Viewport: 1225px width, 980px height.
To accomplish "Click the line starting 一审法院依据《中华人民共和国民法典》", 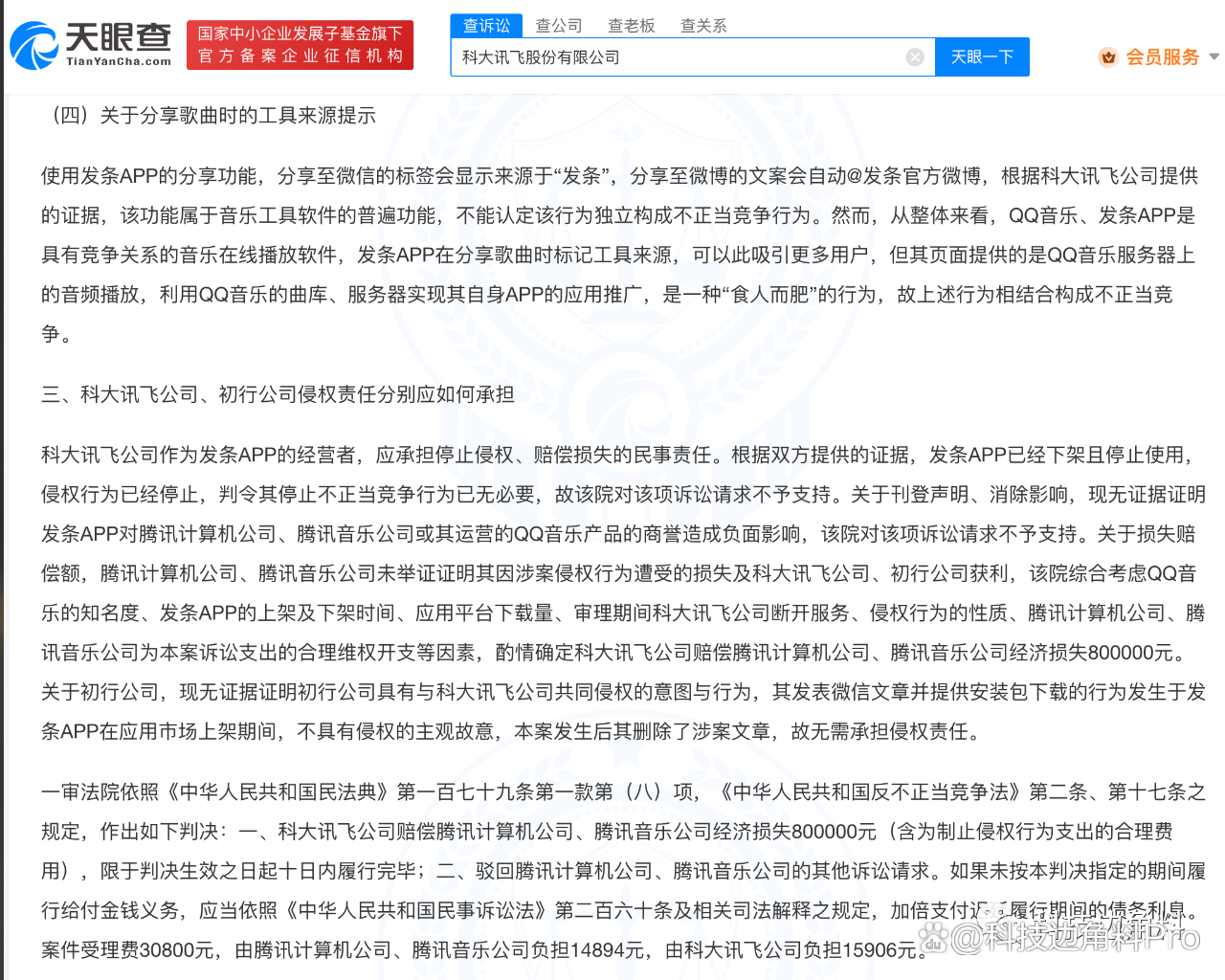I will pyautogui.click(x=623, y=791).
